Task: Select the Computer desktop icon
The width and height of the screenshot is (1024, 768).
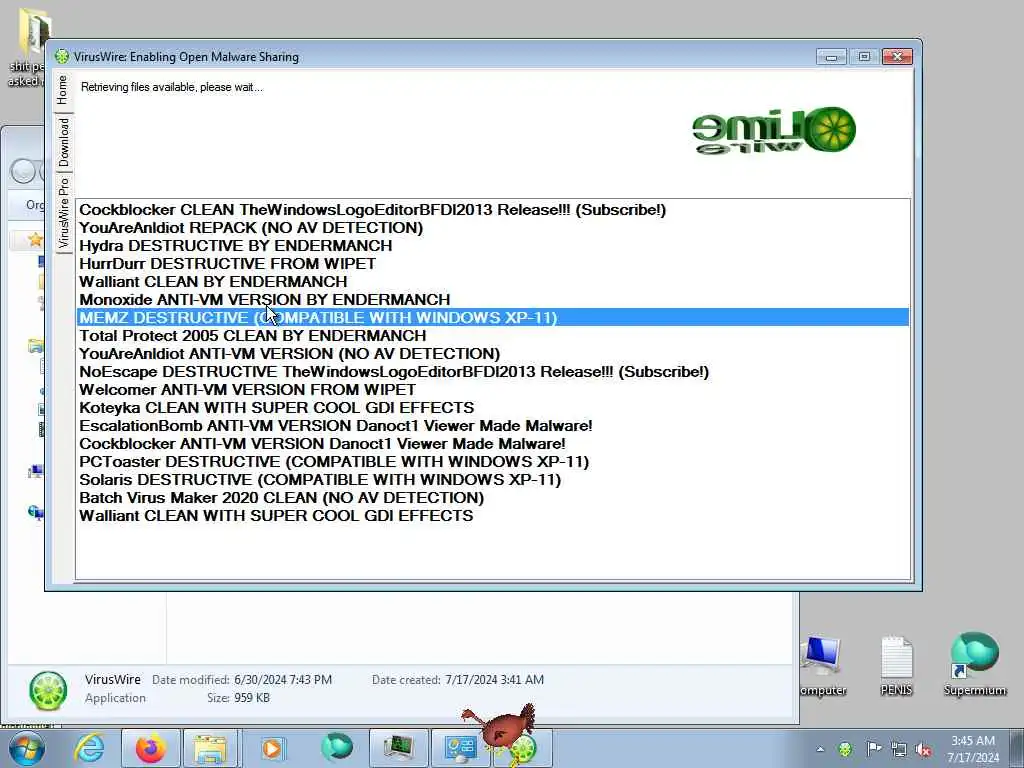Action: (822, 665)
